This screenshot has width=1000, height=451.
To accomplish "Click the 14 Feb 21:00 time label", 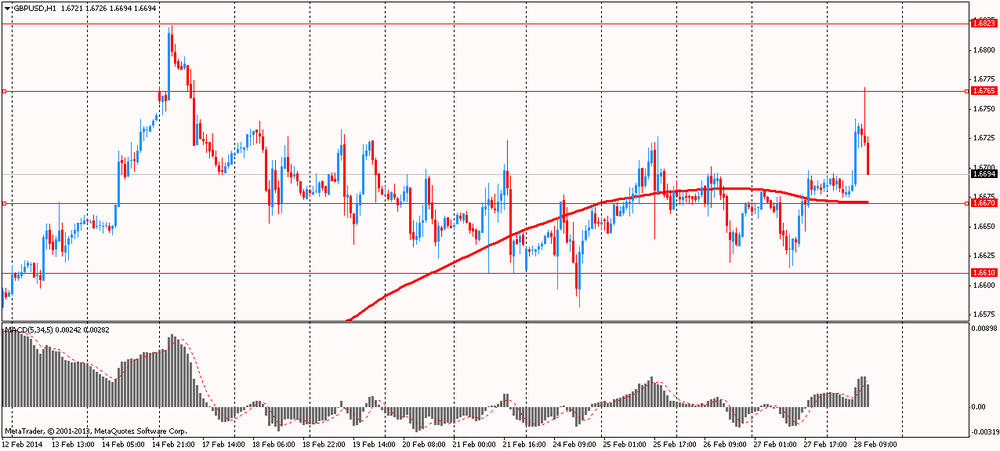I will click(171, 443).
